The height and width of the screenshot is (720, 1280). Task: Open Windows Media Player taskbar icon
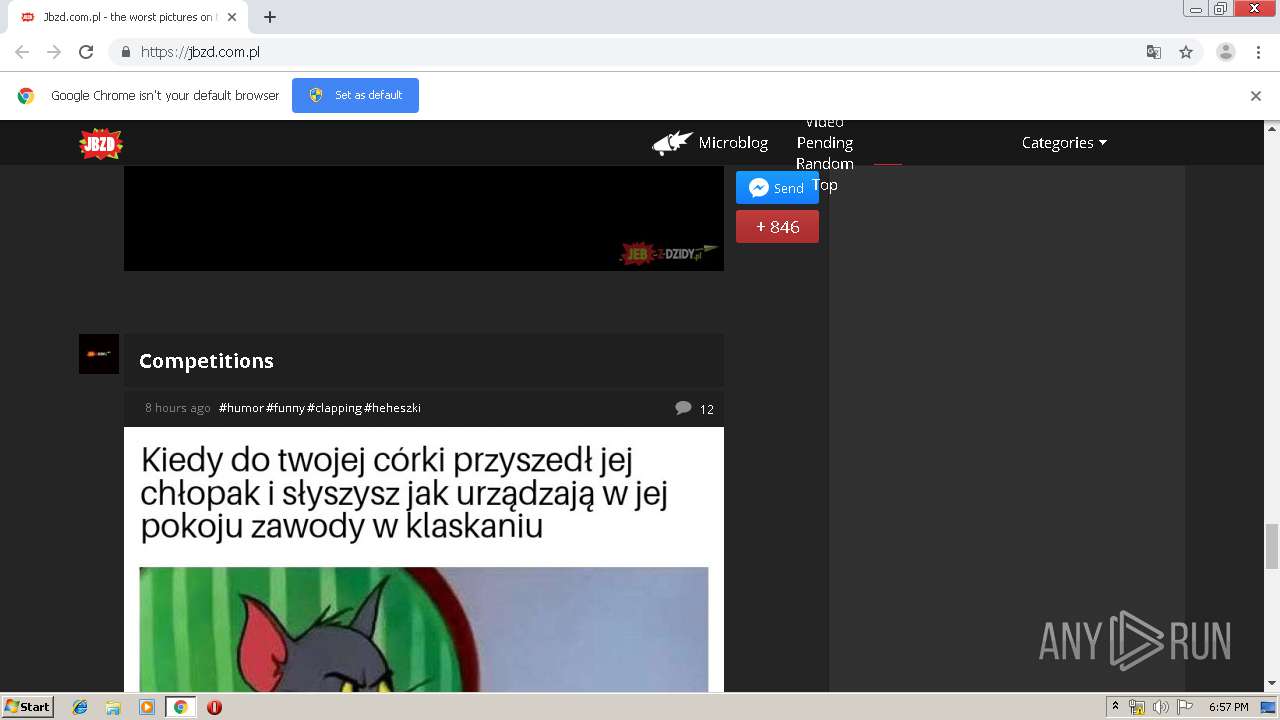[x=147, y=707]
